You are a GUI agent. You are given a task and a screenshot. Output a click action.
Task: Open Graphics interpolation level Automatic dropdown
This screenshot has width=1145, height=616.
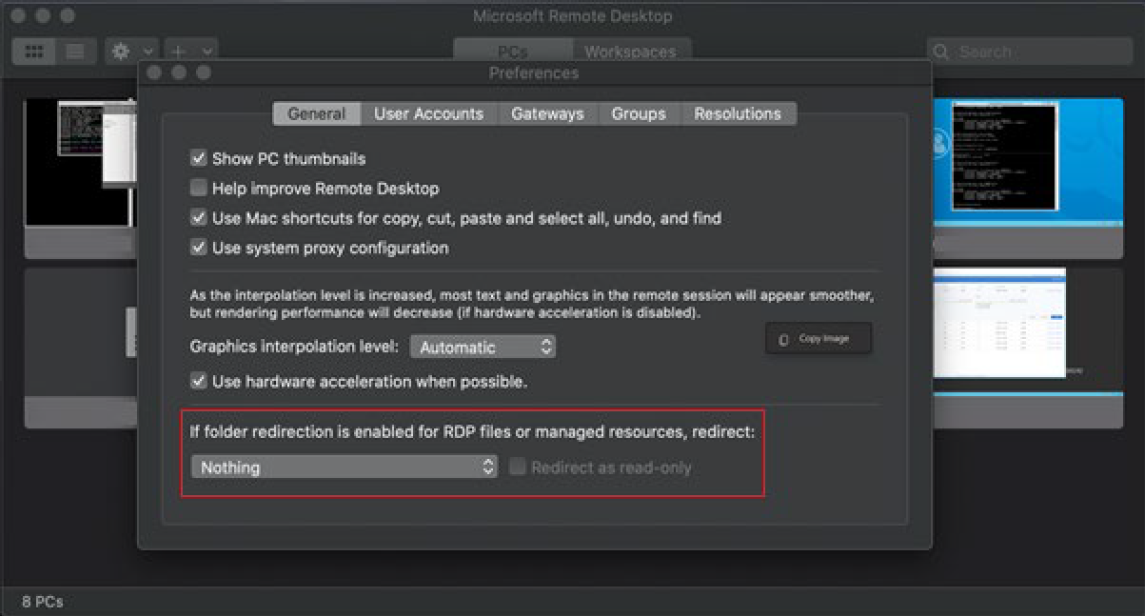tap(483, 347)
